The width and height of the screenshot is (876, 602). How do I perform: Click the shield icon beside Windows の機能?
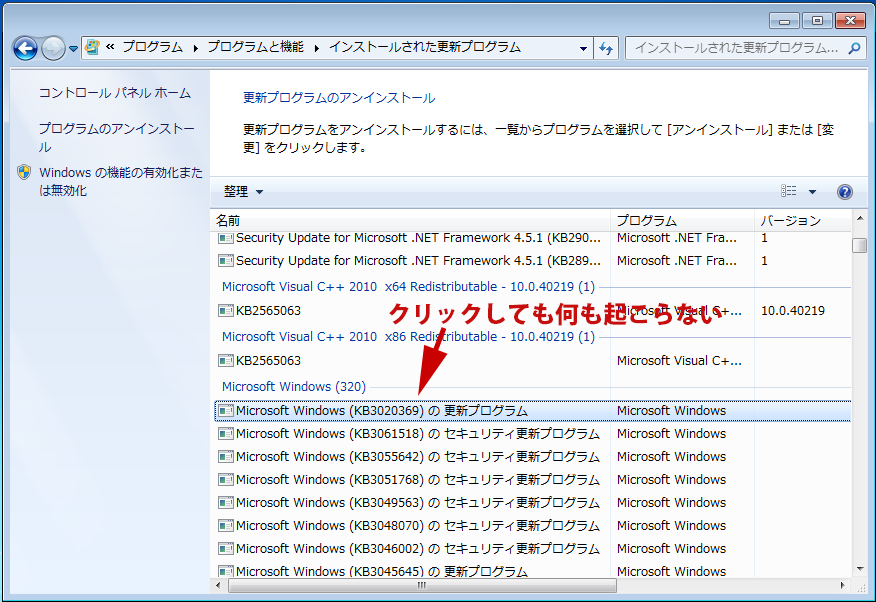tap(24, 172)
